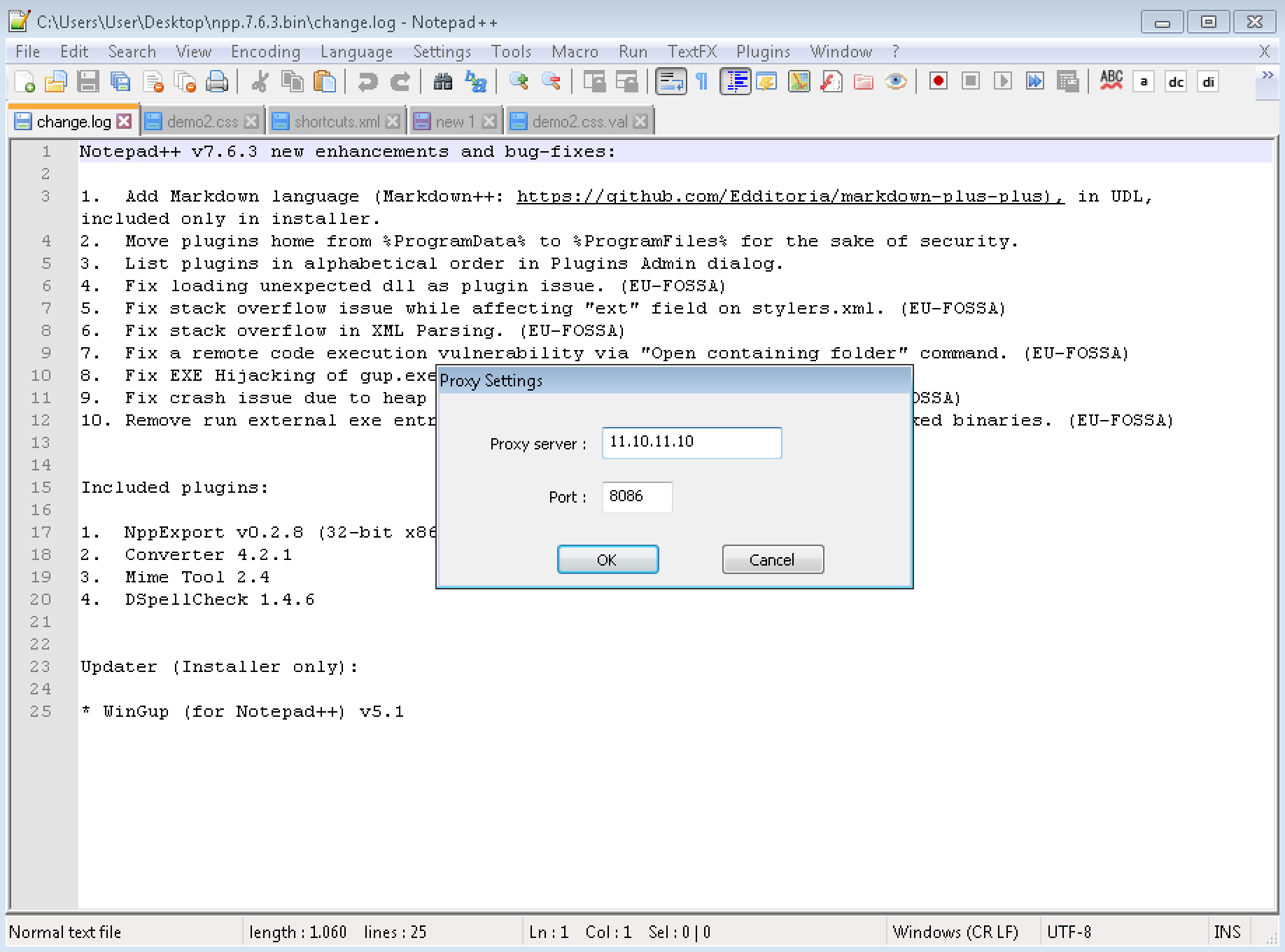Open the Edit menu
This screenshot has width=1285, height=952.
pyautogui.click(x=74, y=52)
